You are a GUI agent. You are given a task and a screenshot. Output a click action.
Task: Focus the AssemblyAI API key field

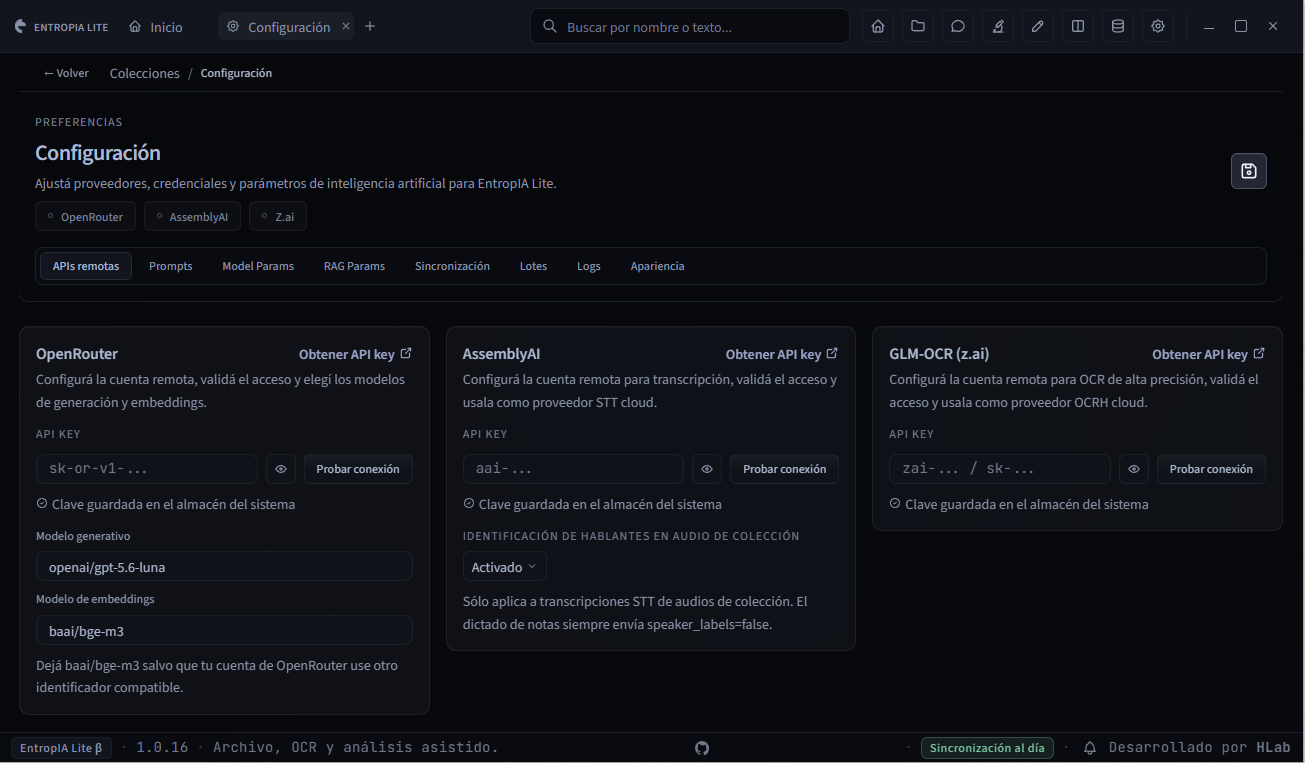573,469
